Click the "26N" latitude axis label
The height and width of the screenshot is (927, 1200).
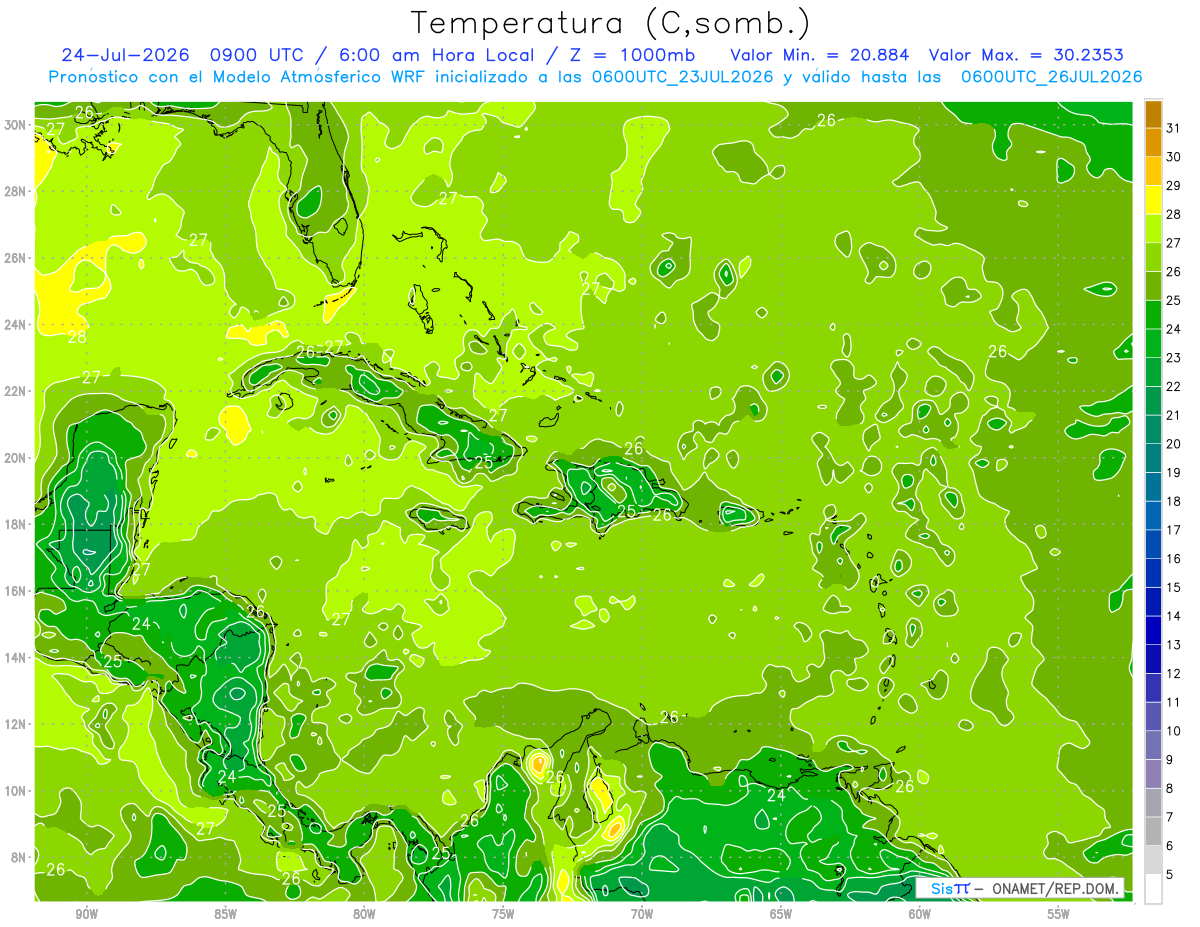(x=15, y=258)
